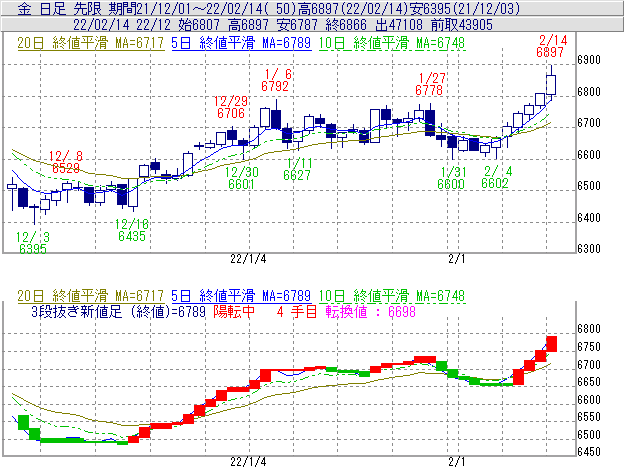Click the 1/27 6778 high annotation
The image size is (624, 475).
click(430, 84)
